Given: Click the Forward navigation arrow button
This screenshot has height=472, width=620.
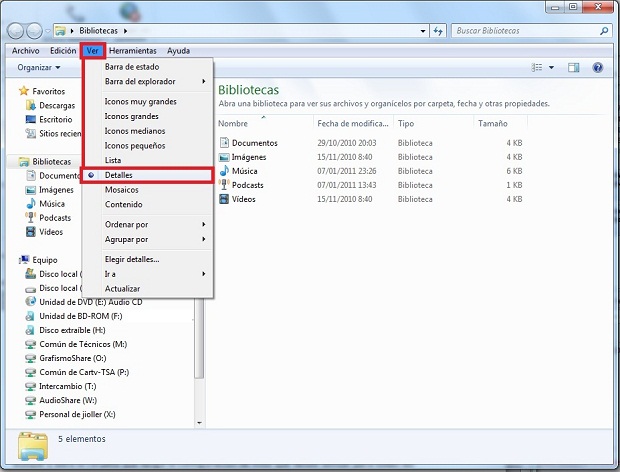Looking at the screenshot, I should tap(34, 31).
